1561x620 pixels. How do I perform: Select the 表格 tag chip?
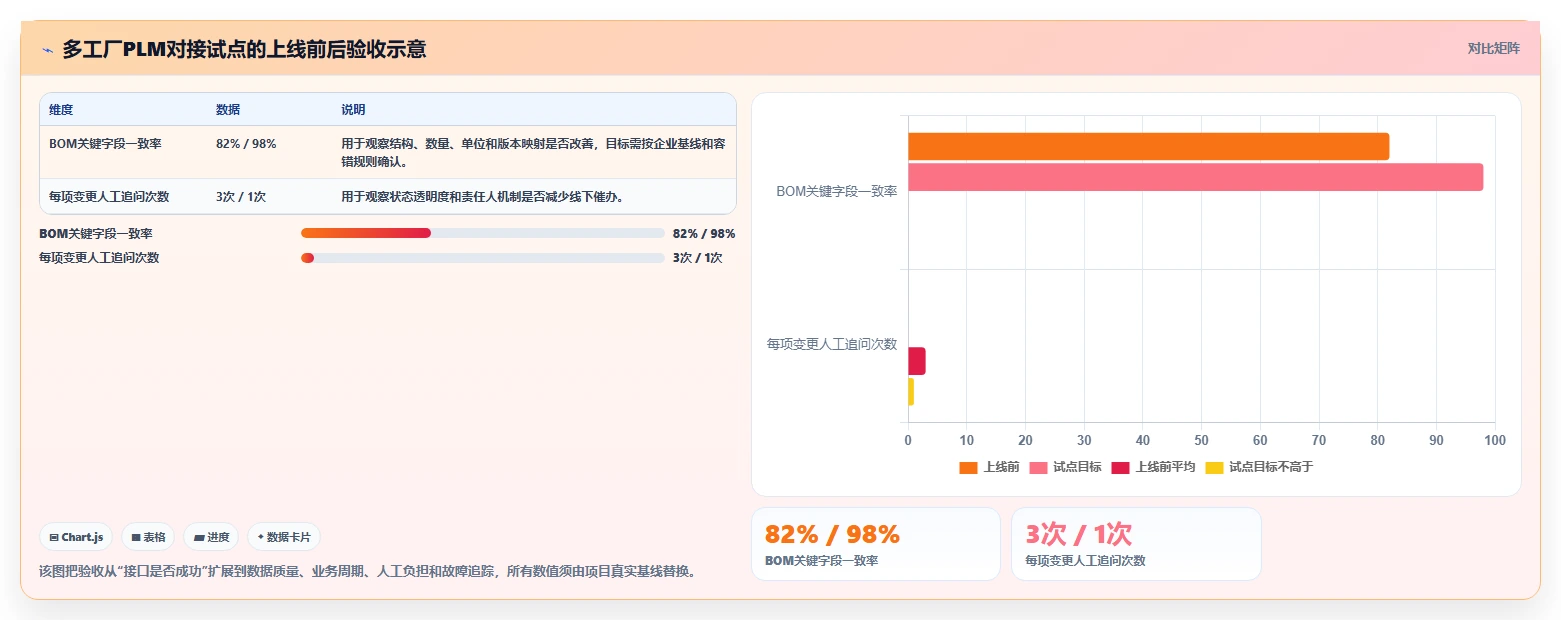coord(148,537)
